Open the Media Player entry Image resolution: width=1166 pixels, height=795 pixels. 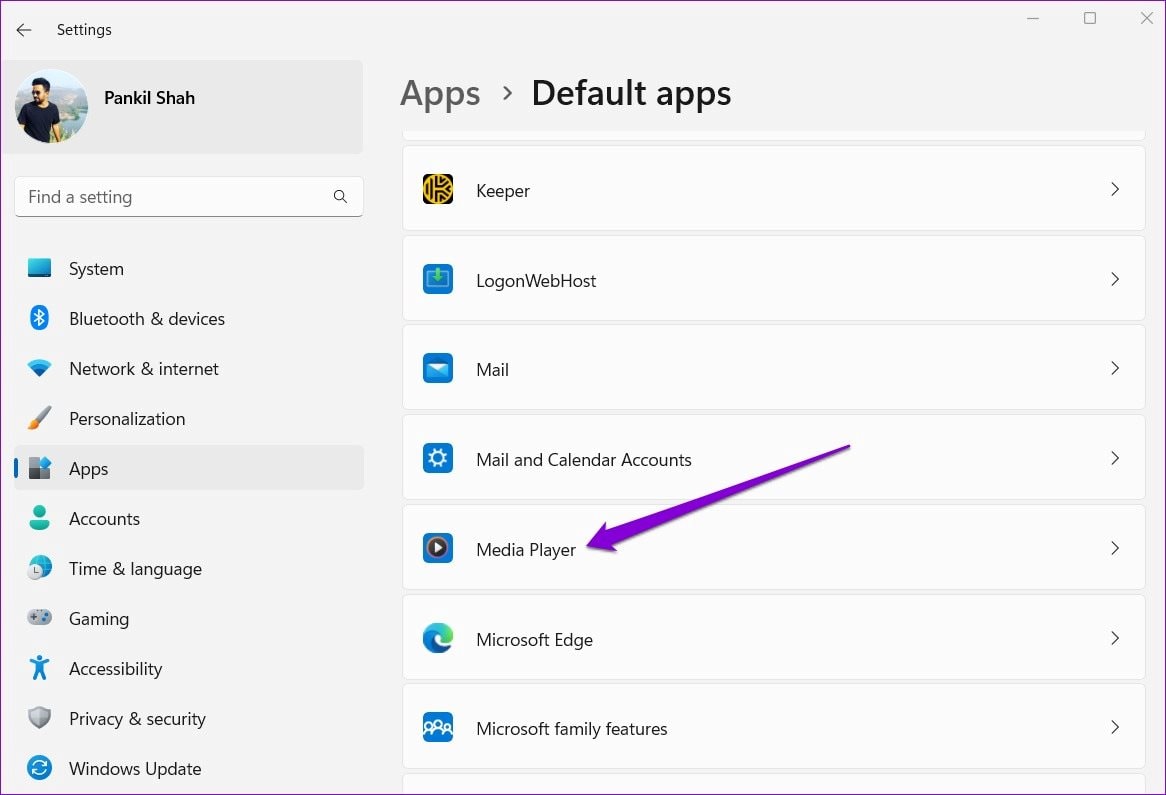[x=773, y=548]
